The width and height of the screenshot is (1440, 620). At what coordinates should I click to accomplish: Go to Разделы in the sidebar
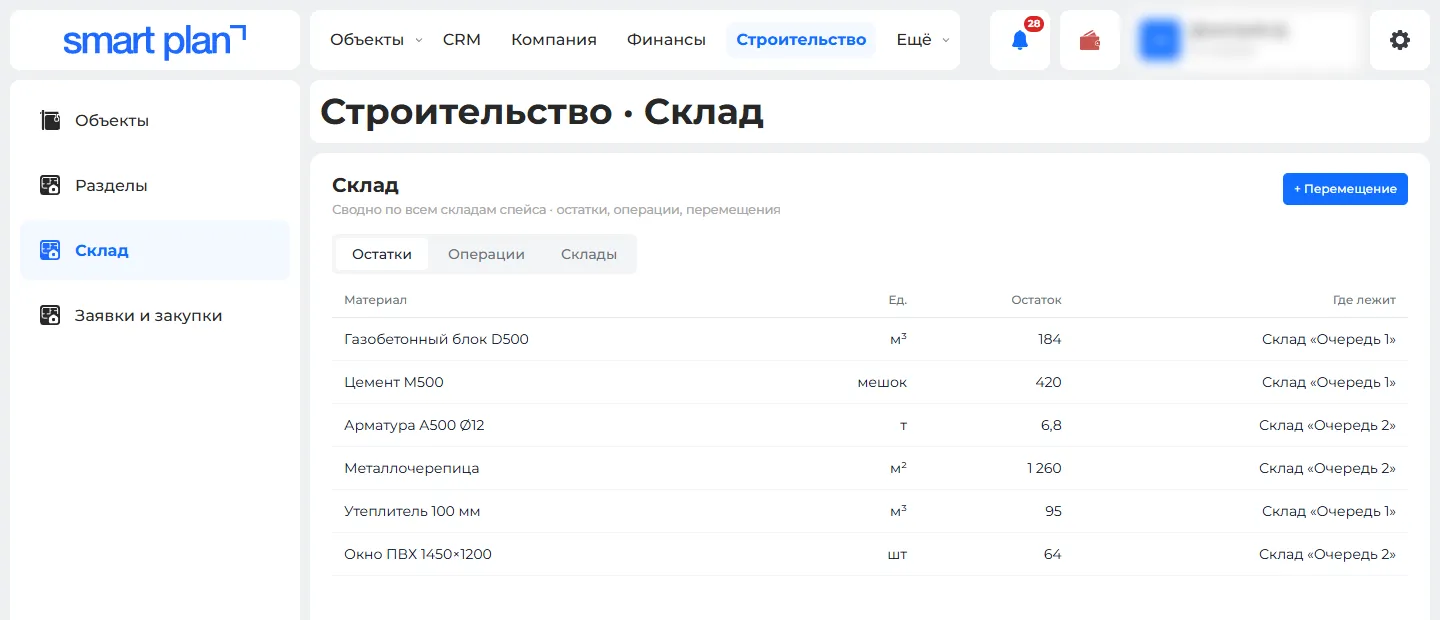pyautogui.click(x=155, y=186)
